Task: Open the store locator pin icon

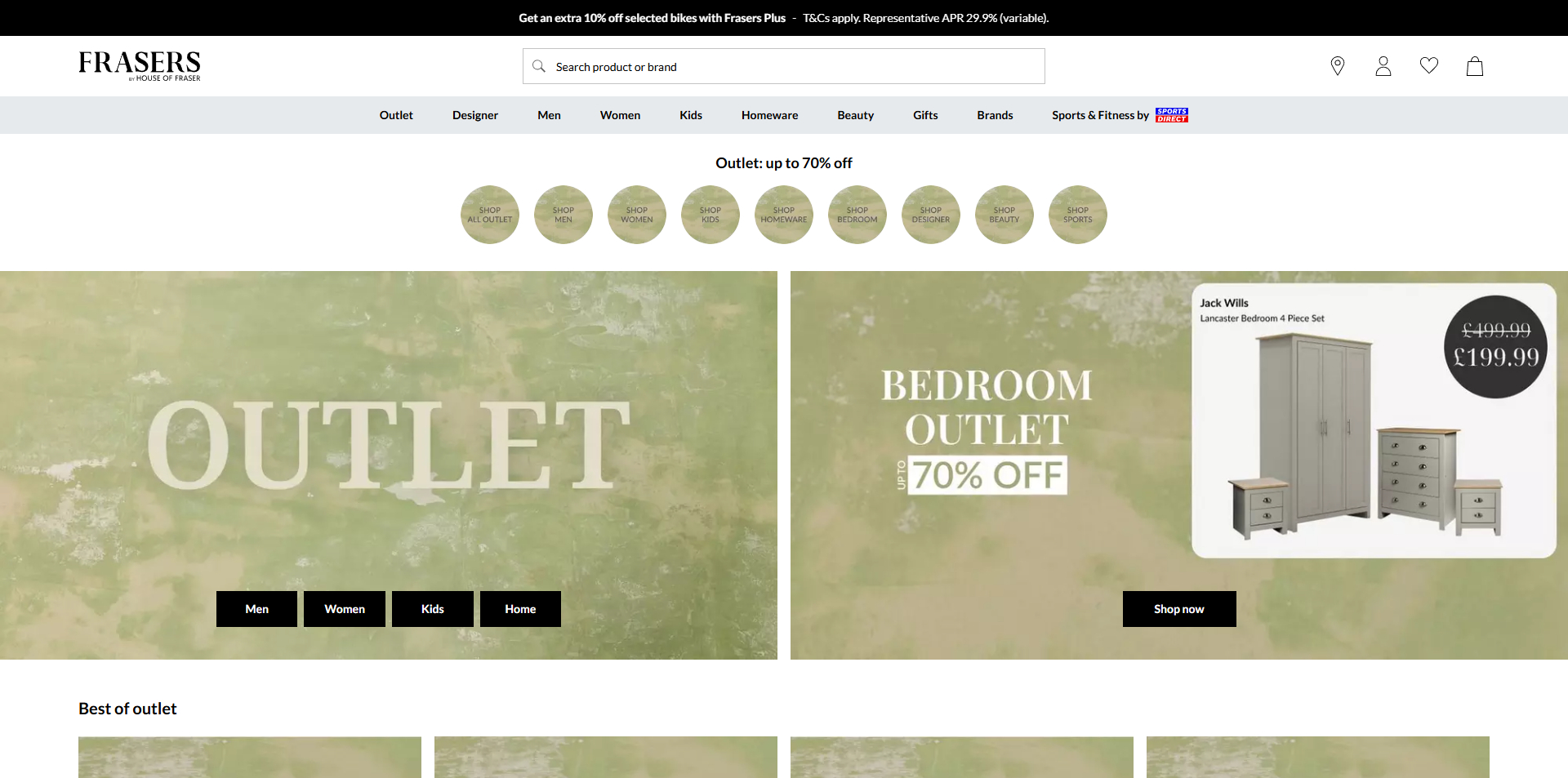Action: [x=1337, y=66]
